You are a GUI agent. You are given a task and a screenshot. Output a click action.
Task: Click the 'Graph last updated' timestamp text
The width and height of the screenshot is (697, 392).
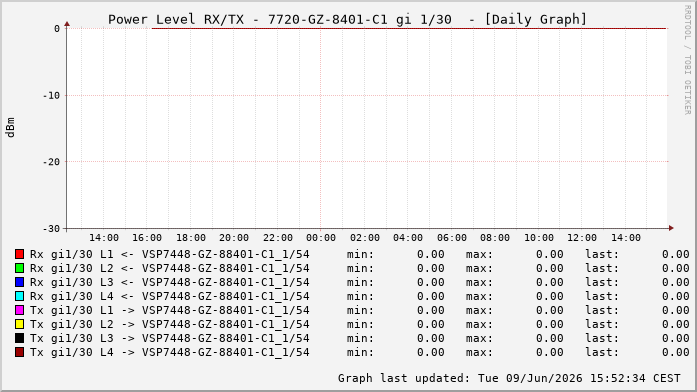pyautogui.click(x=509, y=378)
